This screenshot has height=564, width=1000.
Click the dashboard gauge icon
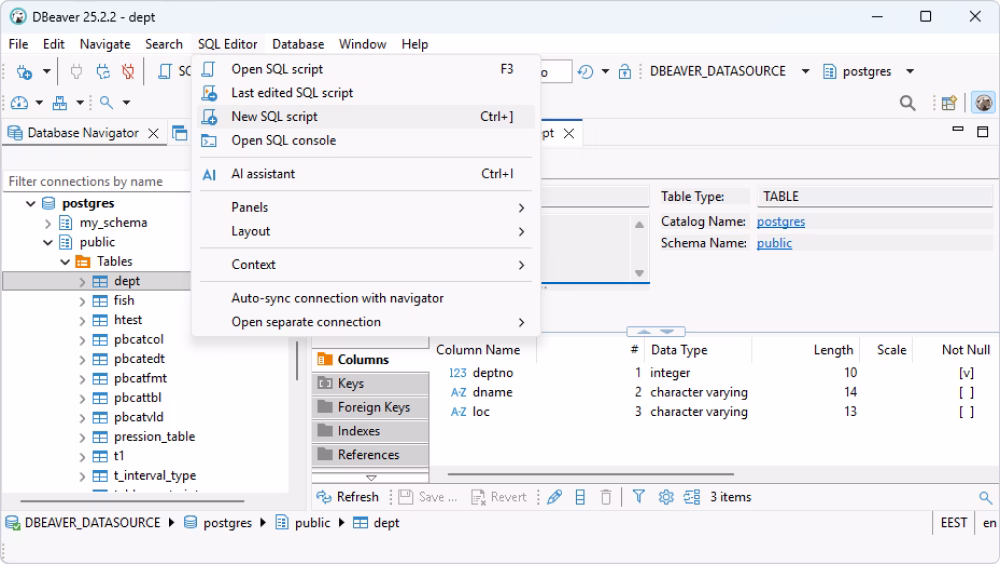(19, 102)
